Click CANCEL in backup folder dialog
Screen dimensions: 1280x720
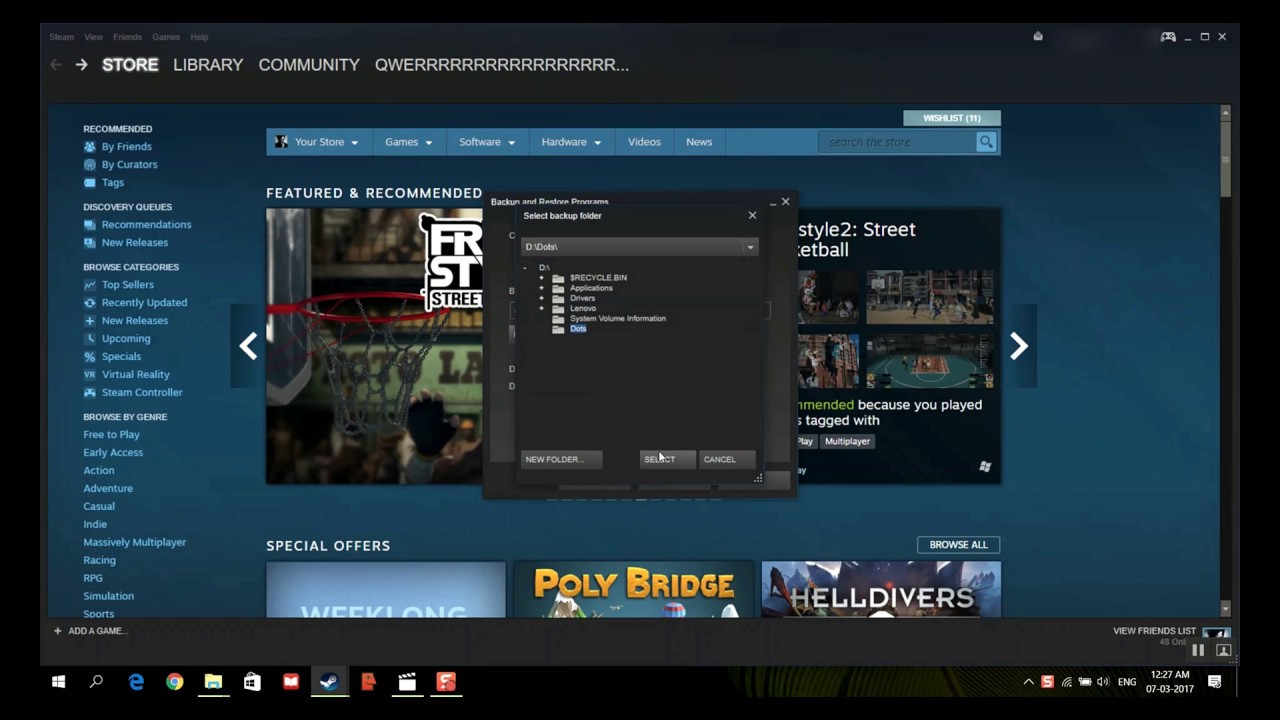727,459
